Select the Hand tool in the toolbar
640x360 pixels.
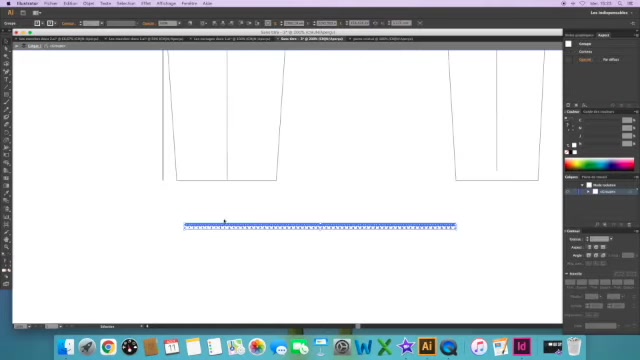(6, 240)
